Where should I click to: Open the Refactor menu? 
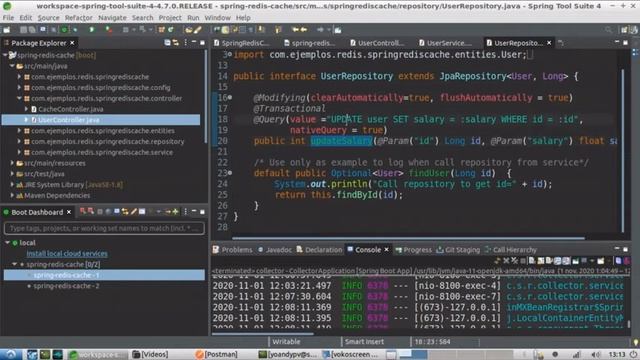coord(78,18)
